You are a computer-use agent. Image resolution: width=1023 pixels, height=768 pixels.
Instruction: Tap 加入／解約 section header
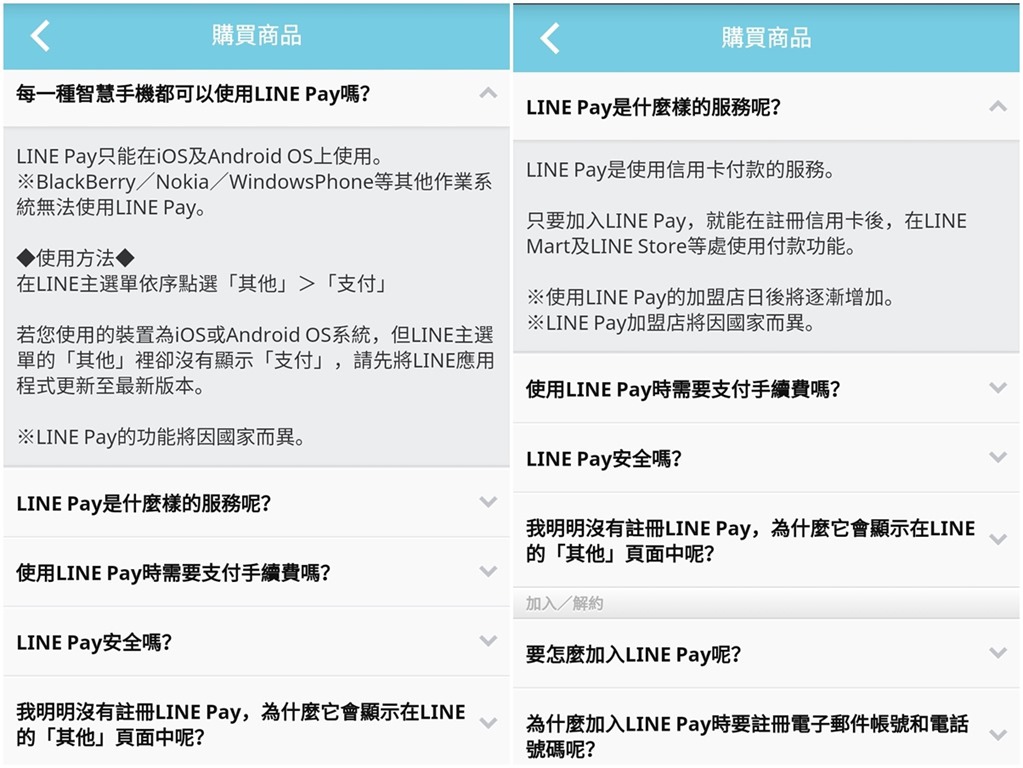coord(564,604)
